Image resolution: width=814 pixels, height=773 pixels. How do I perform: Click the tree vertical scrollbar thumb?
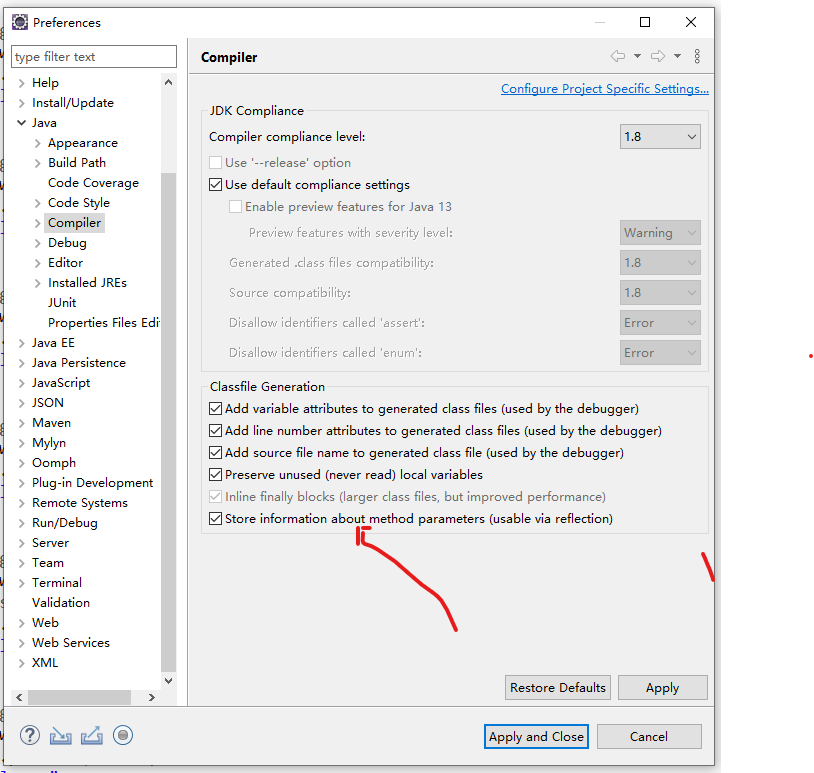point(168,422)
